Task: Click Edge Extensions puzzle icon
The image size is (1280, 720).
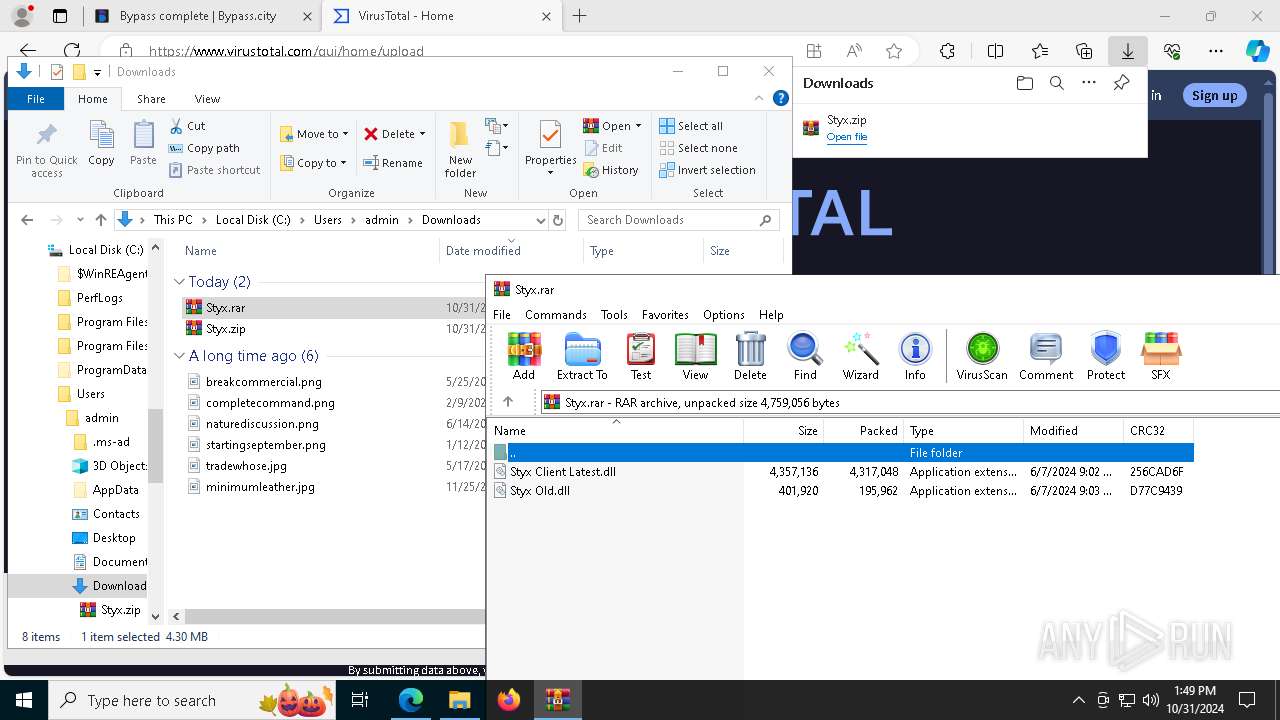Action: coord(947,51)
